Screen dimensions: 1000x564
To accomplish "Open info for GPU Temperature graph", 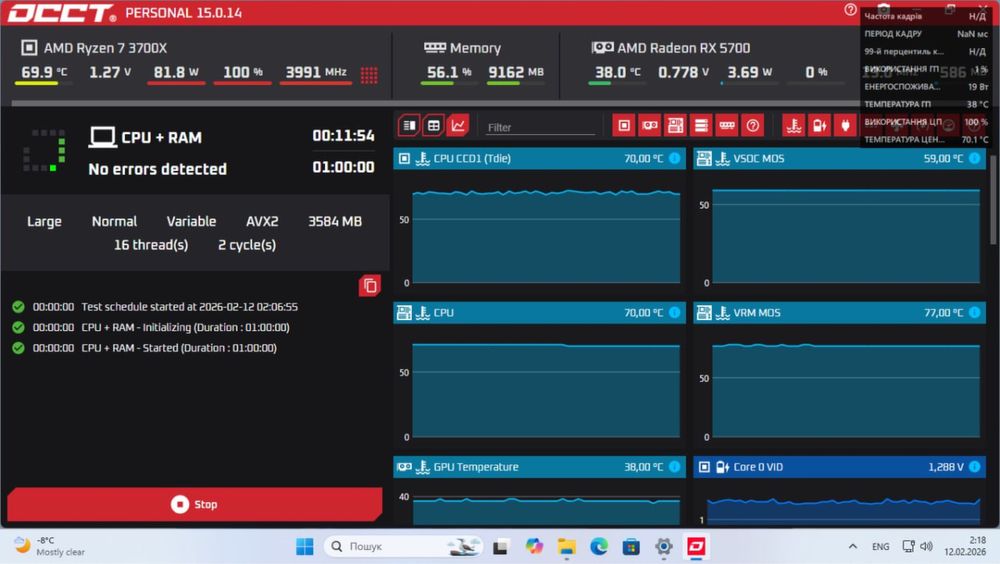I will [x=675, y=467].
